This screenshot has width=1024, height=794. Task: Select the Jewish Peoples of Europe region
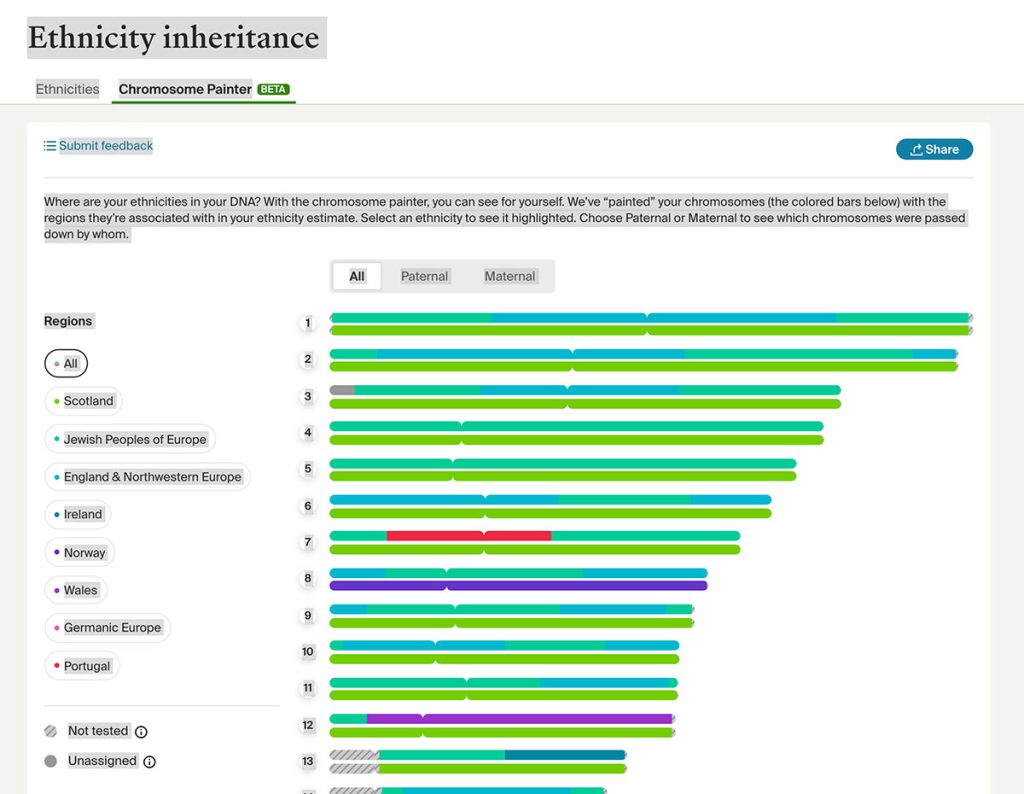pos(130,439)
